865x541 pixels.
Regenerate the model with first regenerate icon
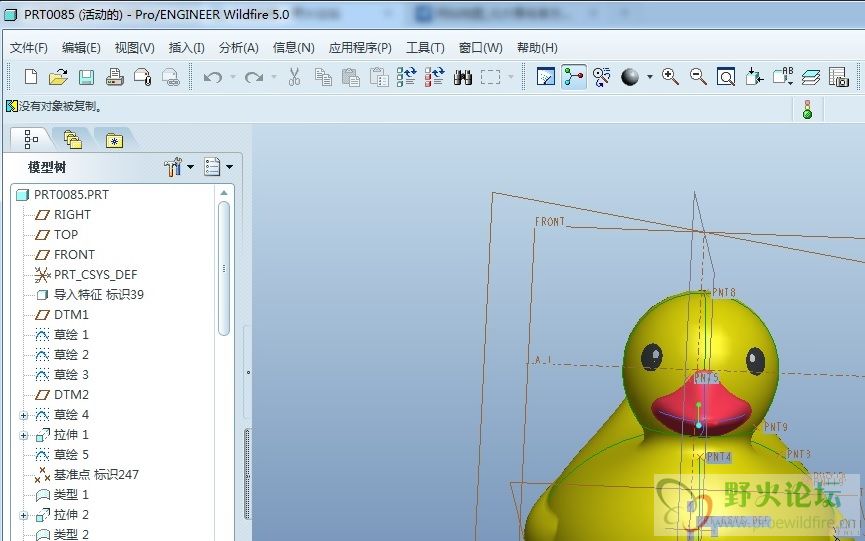407,77
